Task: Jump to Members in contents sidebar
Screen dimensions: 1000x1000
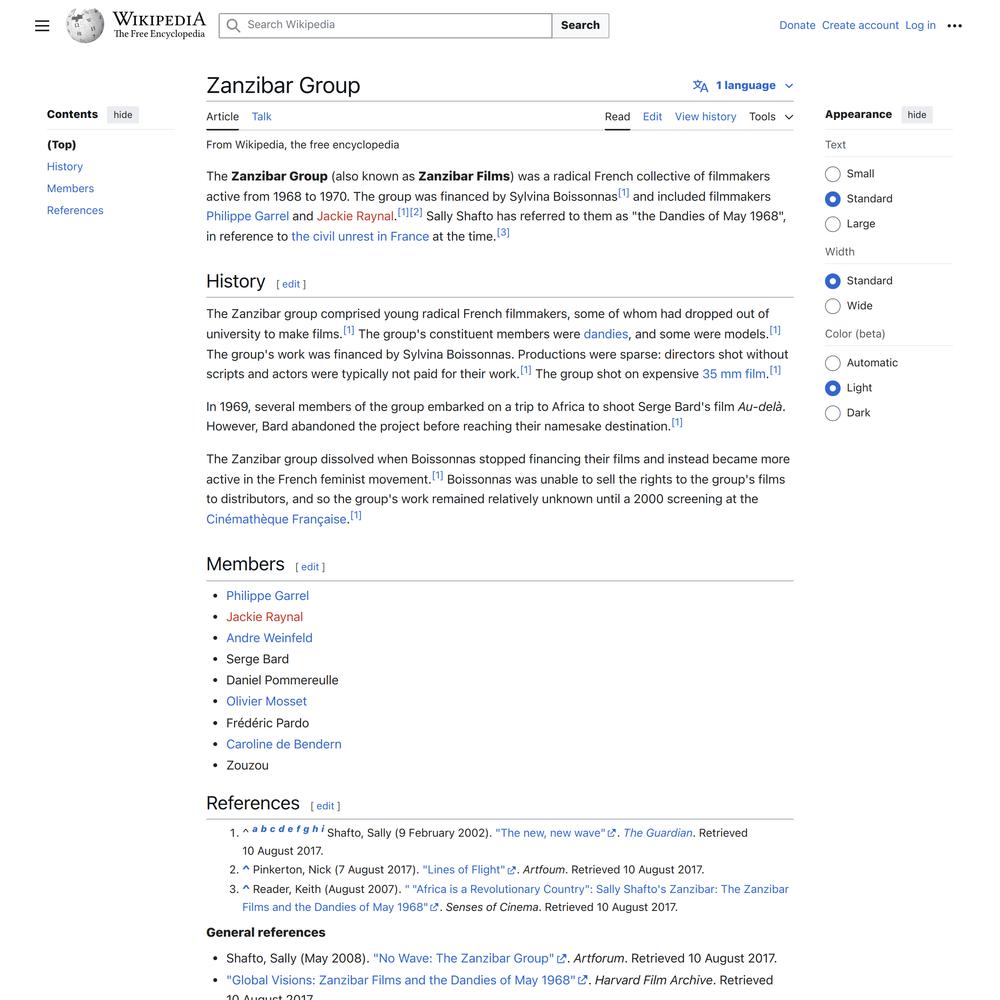Action: coord(70,189)
